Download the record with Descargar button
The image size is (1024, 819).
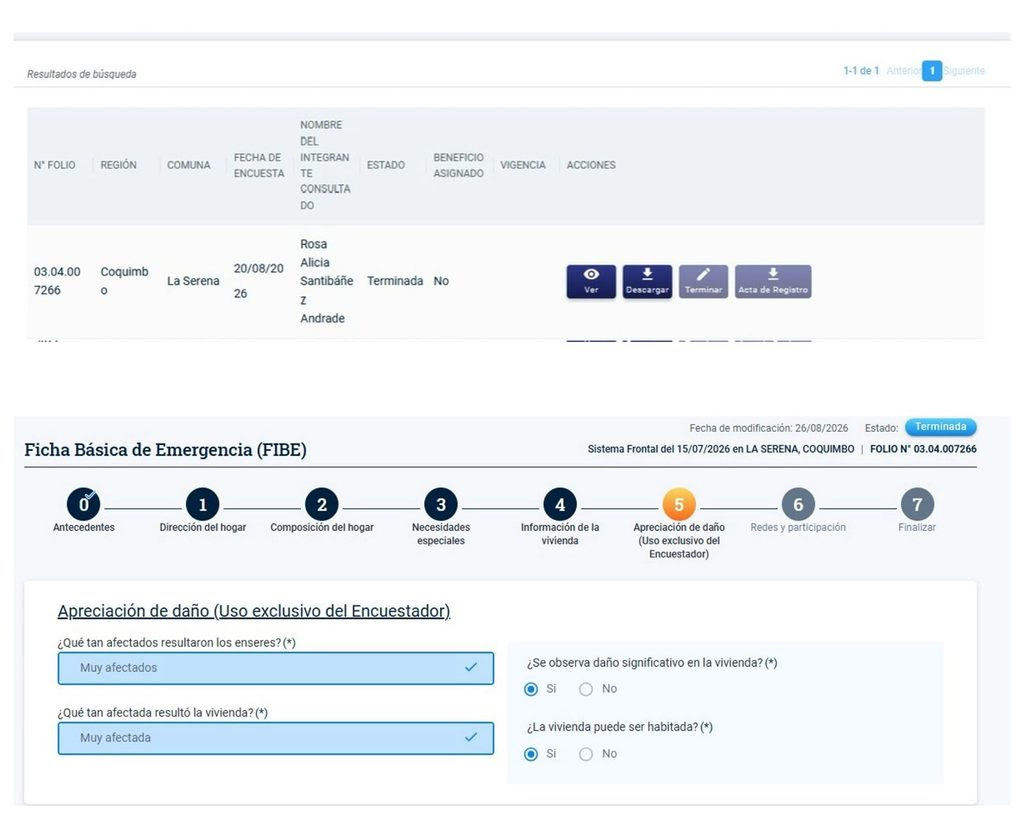pyautogui.click(x=647, y=281)
